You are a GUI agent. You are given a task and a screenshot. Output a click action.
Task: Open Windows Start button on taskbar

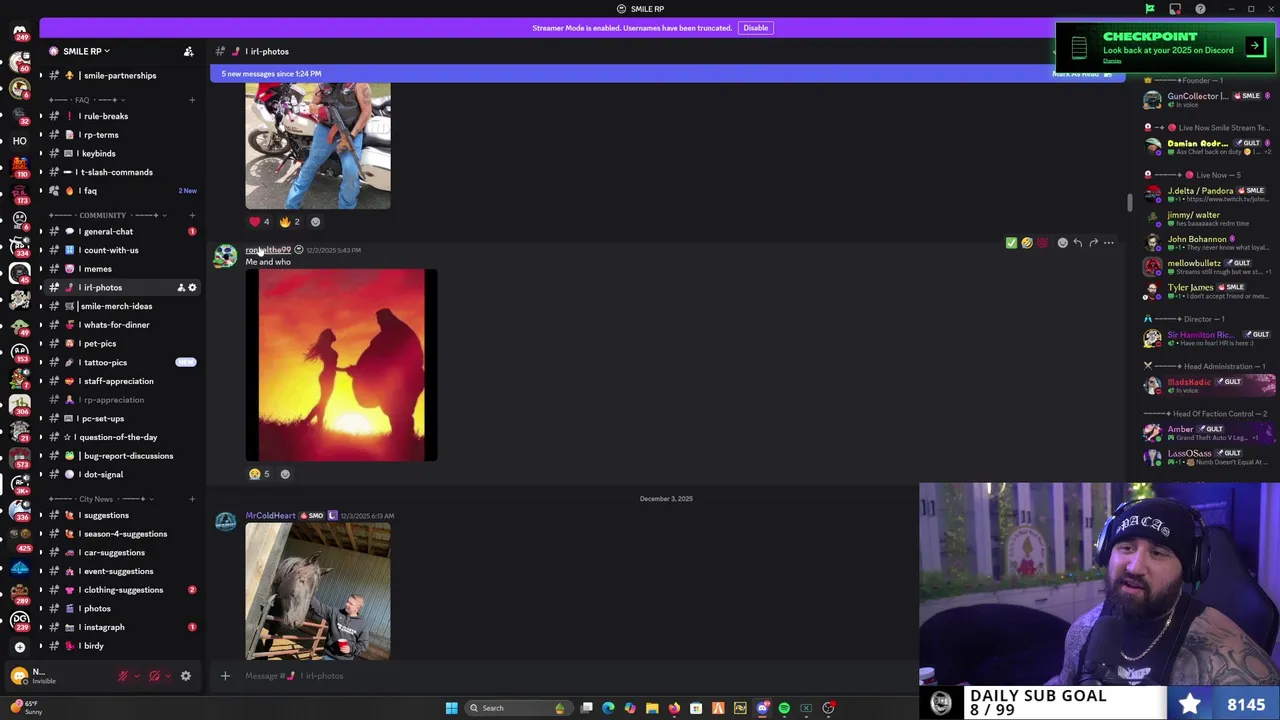(451, 708)
